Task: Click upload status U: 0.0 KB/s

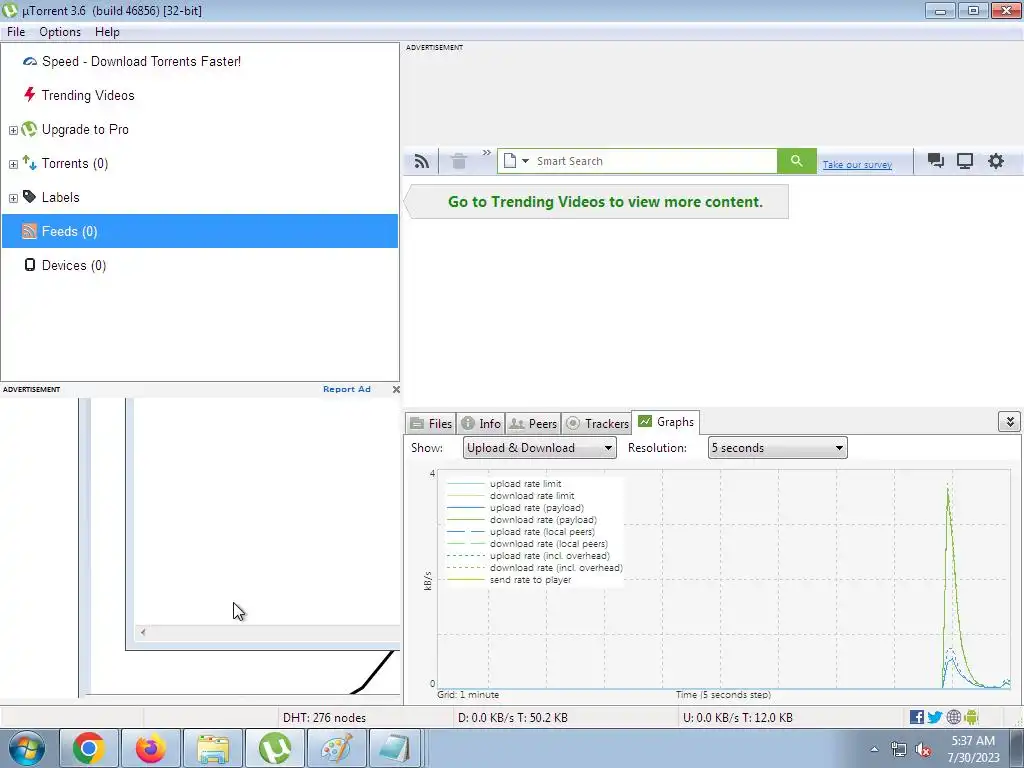Action: pyautogui.click(x=738, y=718)
